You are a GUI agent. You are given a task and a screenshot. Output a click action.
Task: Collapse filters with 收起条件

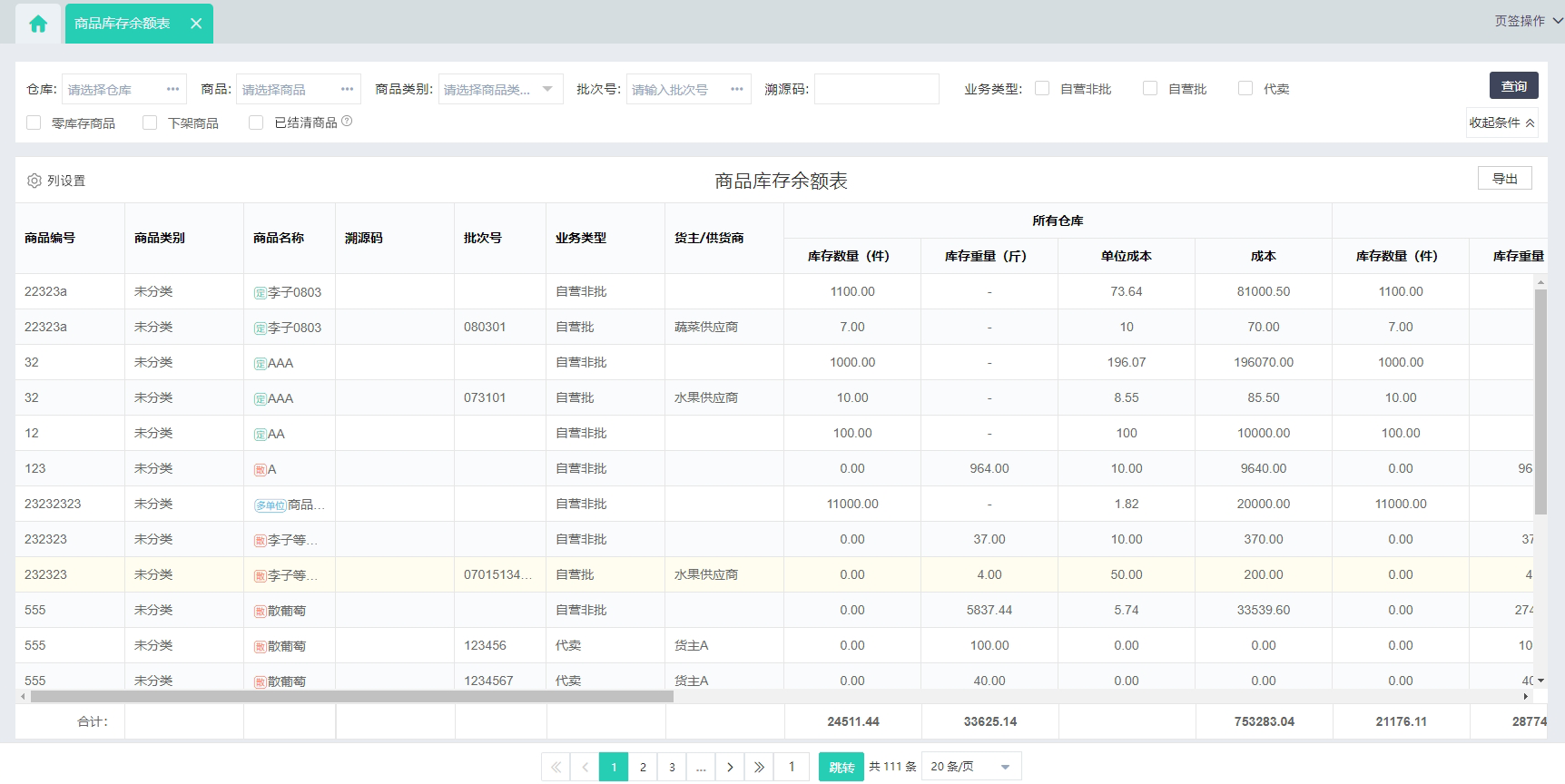tap(1501, 122)
